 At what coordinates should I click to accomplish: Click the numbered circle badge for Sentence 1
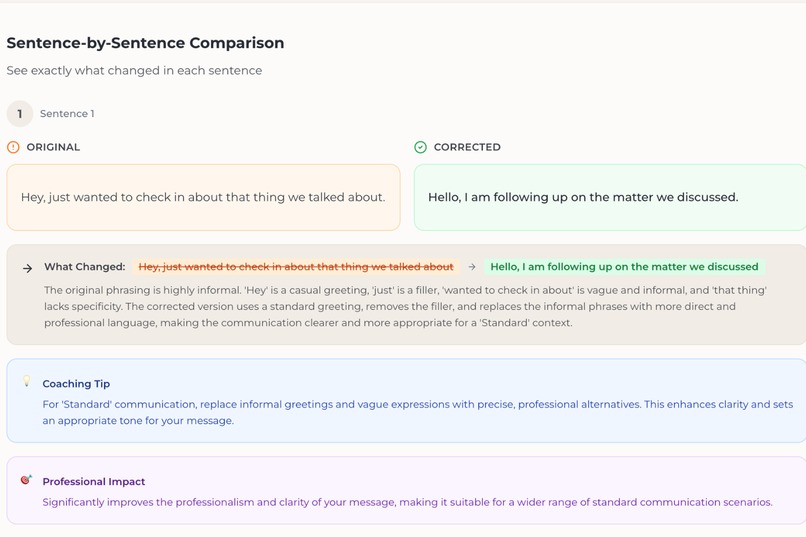[x=20, y=114]
